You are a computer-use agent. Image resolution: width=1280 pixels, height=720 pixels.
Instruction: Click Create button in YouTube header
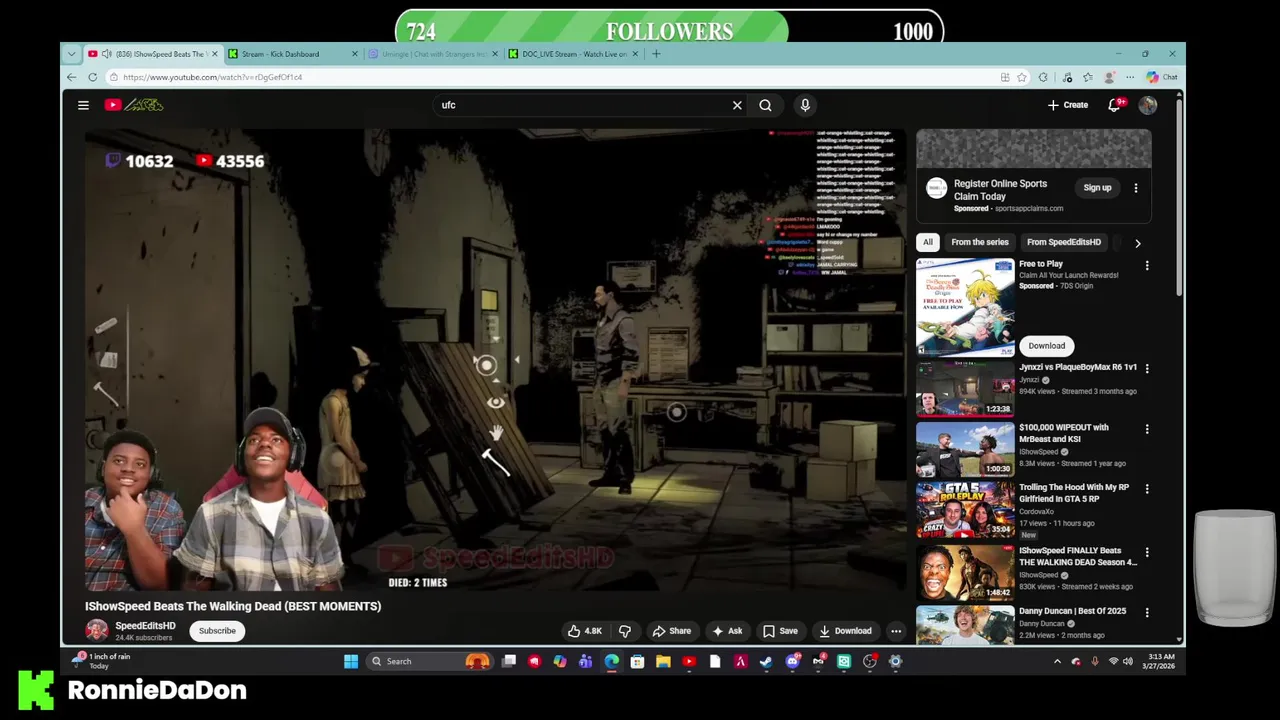pyautogui.click(x=1068, y=105)
